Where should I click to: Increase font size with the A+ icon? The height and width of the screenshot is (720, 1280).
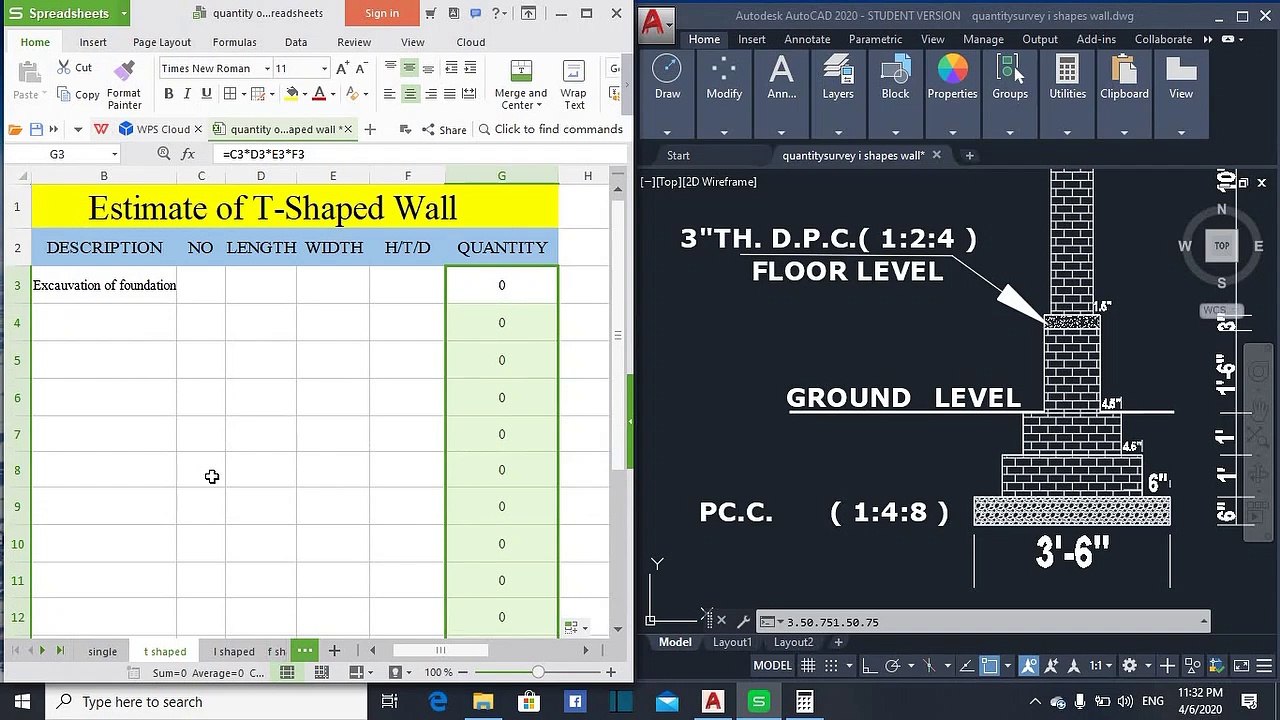[x=343, y=68]
